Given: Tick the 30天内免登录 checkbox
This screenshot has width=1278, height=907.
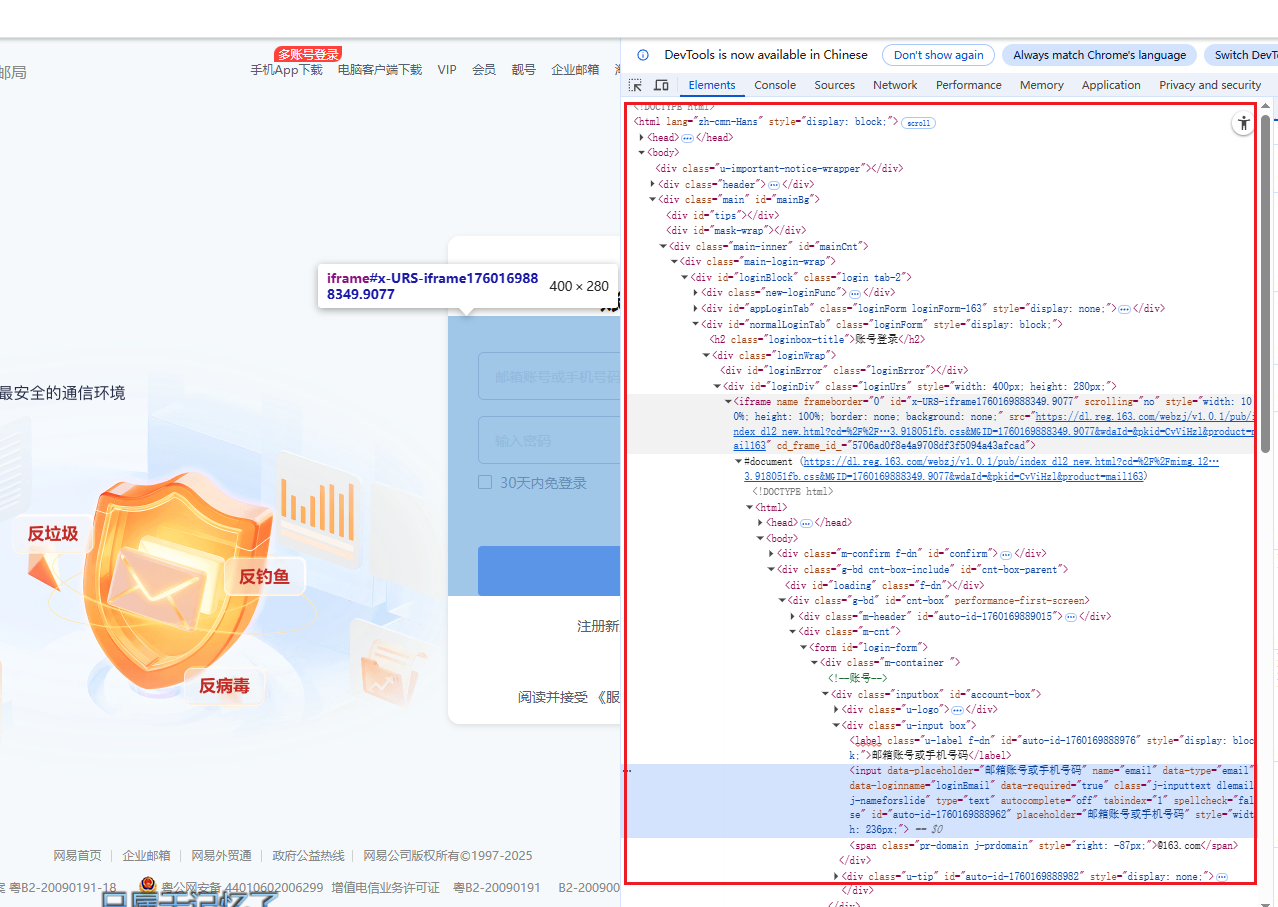Looking at the screenshot, I should pyautogui.click(x=485, y=482).
